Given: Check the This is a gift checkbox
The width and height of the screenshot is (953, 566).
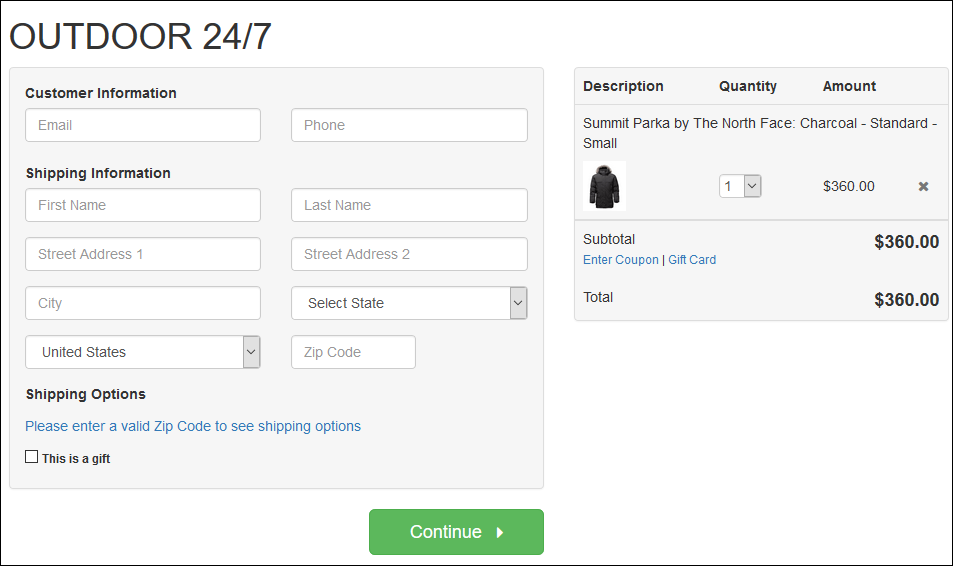Looking at the screenshot, I should tap(32, 457).
